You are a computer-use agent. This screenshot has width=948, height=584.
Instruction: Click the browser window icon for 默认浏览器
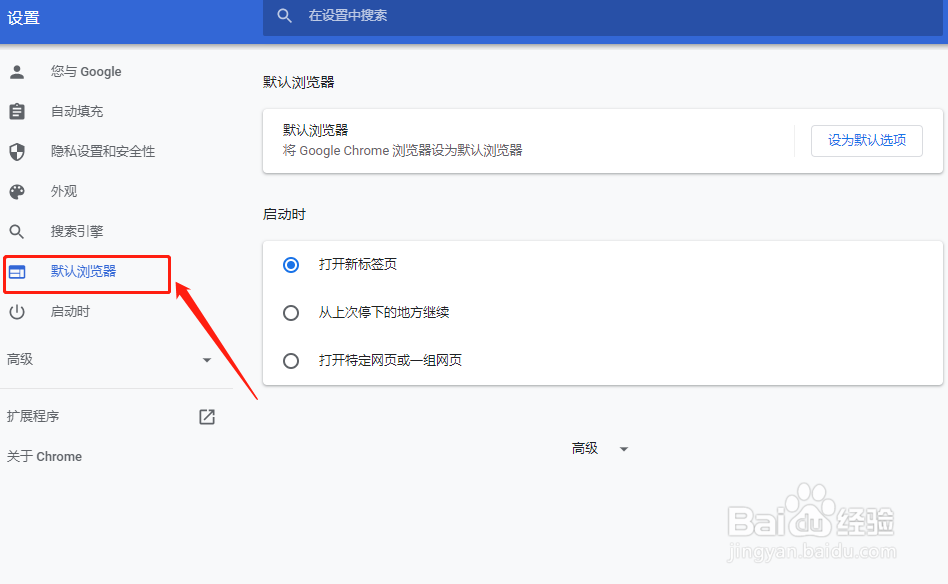[x=17, y=272]
